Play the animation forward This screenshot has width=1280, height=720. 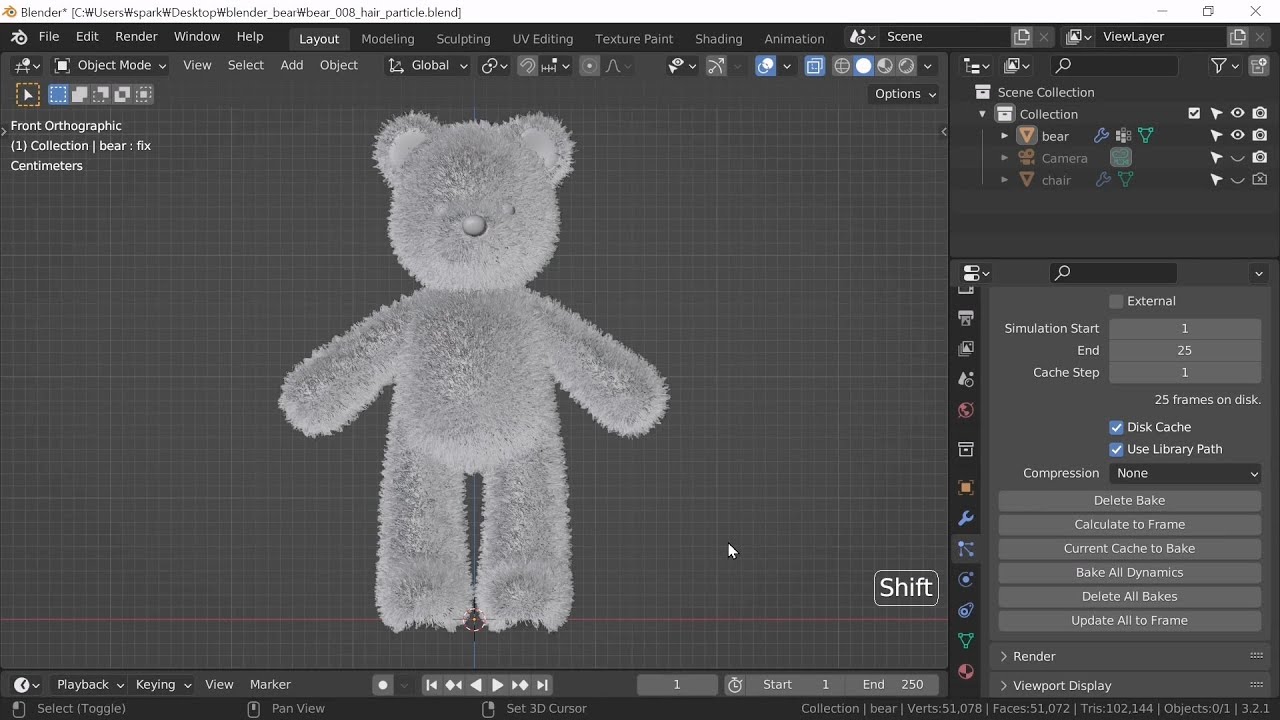(x=497, y=685)
